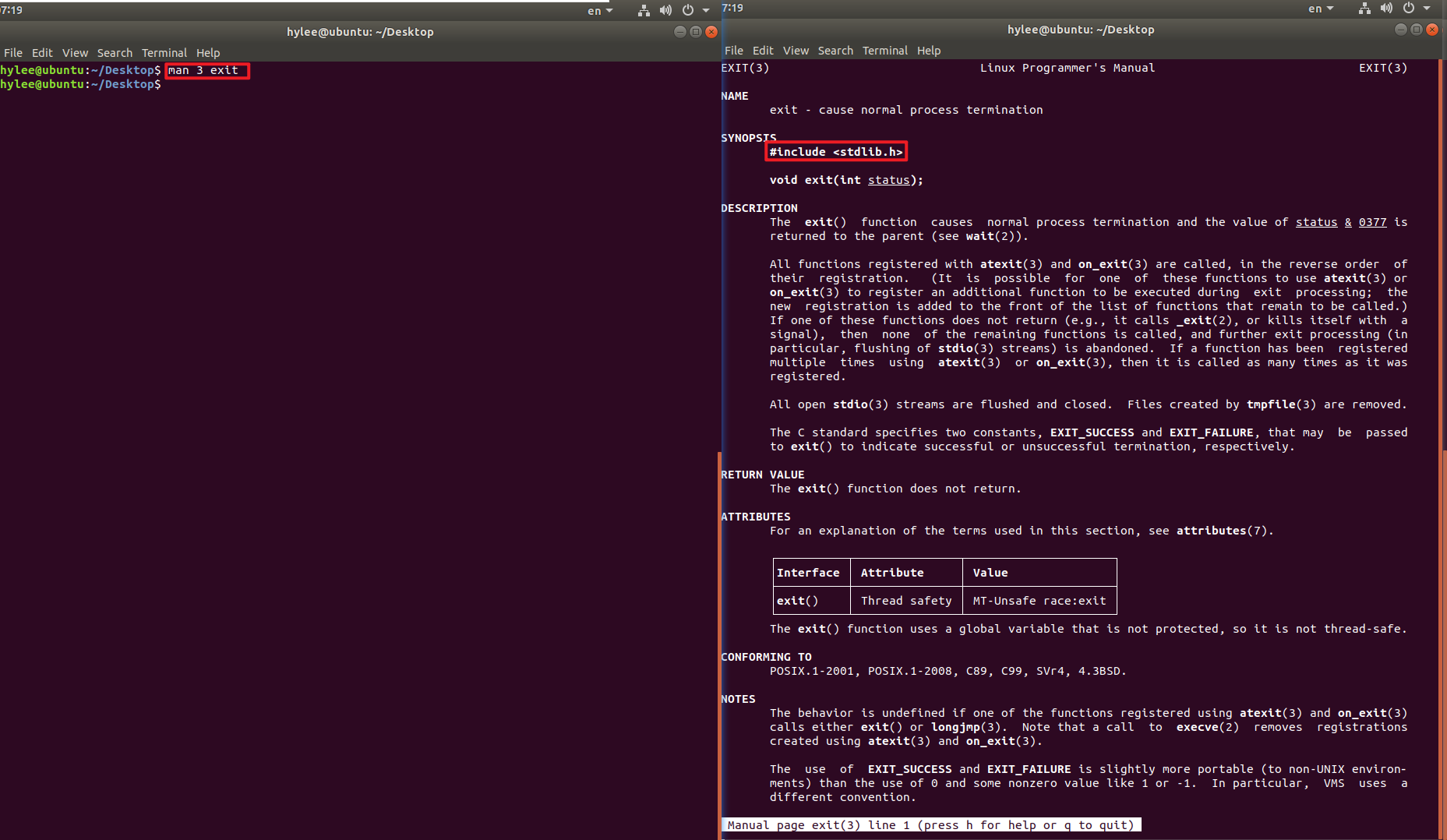1447x840 pixels.
Task: Click the clock 7:19 in right top bar
Action: click(732, 8)
